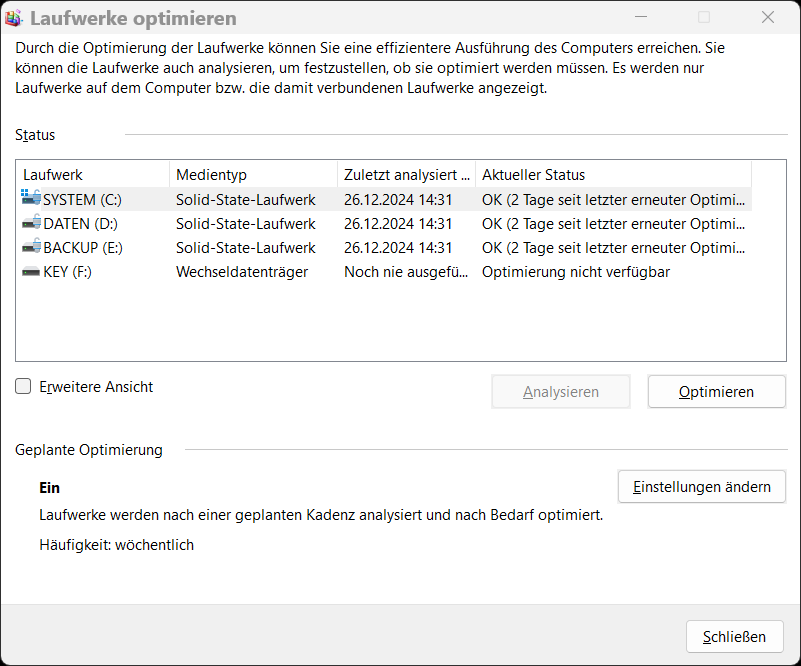
Task: Click the SYSTEM (C:) last analyzed date
Action: [398, 199]
